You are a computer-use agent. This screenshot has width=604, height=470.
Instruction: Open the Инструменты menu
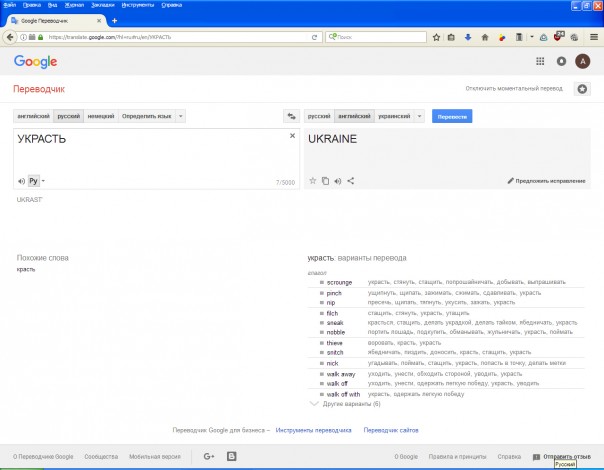click(137, 5)
